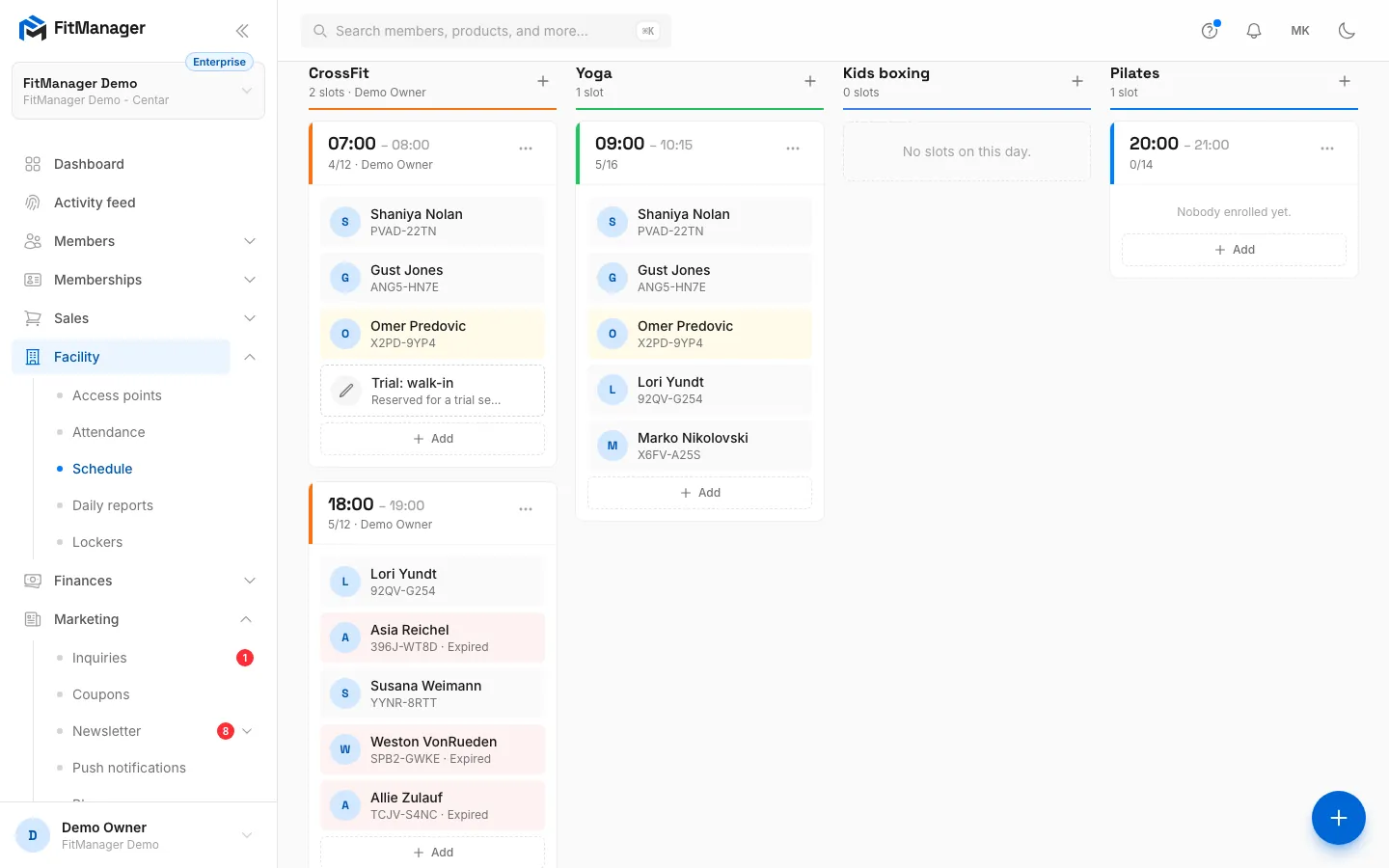The image size is (1389, 868).
Task: Add a member to the 07:00 CrossFit slot
Action: coord(432,439)
